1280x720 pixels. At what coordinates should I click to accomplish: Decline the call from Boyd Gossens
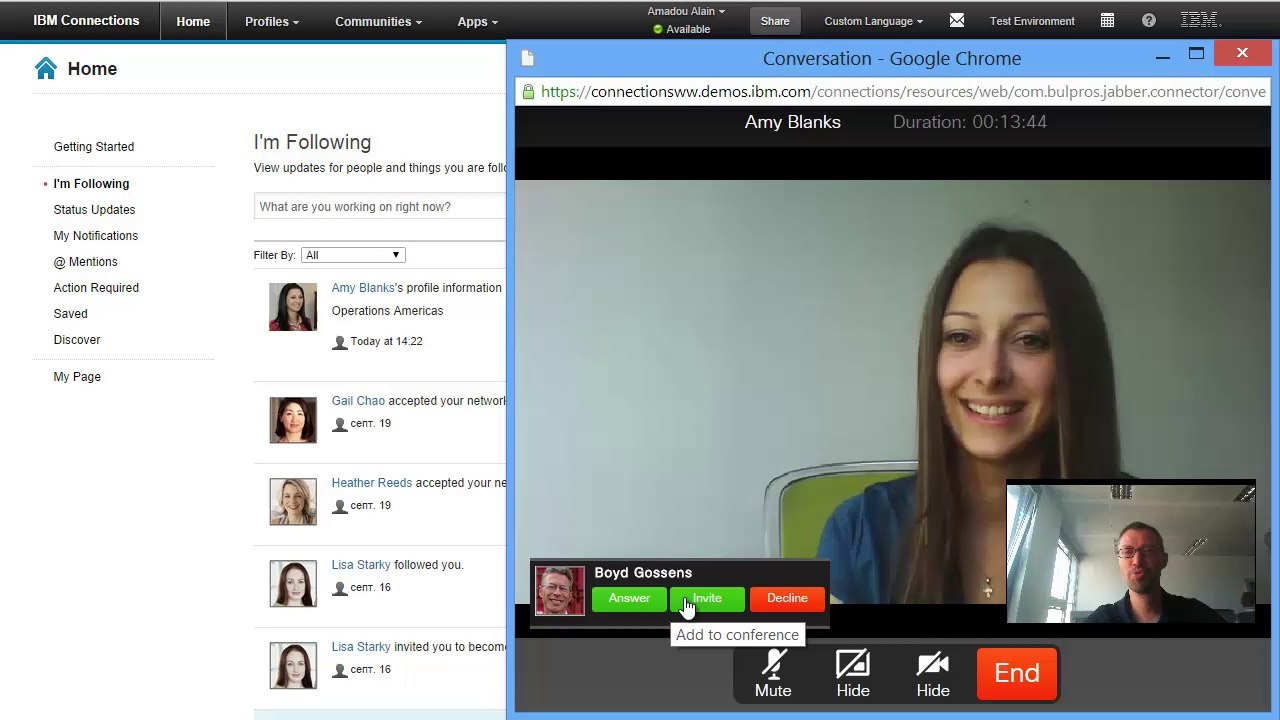pos(787,598)
